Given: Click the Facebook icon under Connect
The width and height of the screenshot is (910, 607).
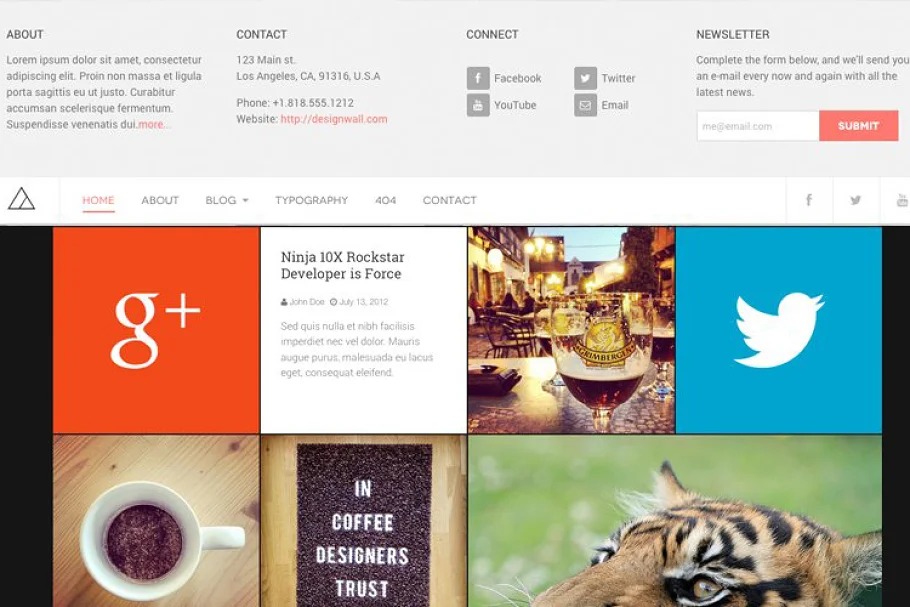Looking at the screenshot, I should tap(478, 78).
